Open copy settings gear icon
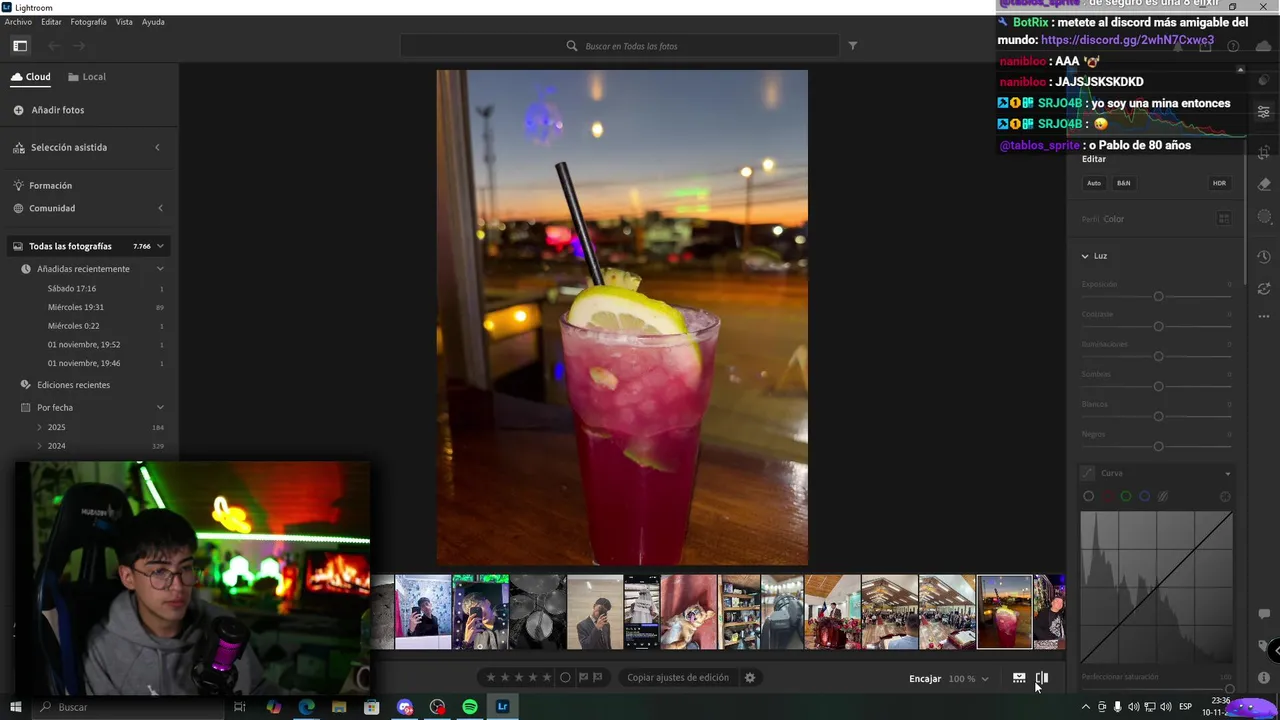 click(x=750, y=677)
